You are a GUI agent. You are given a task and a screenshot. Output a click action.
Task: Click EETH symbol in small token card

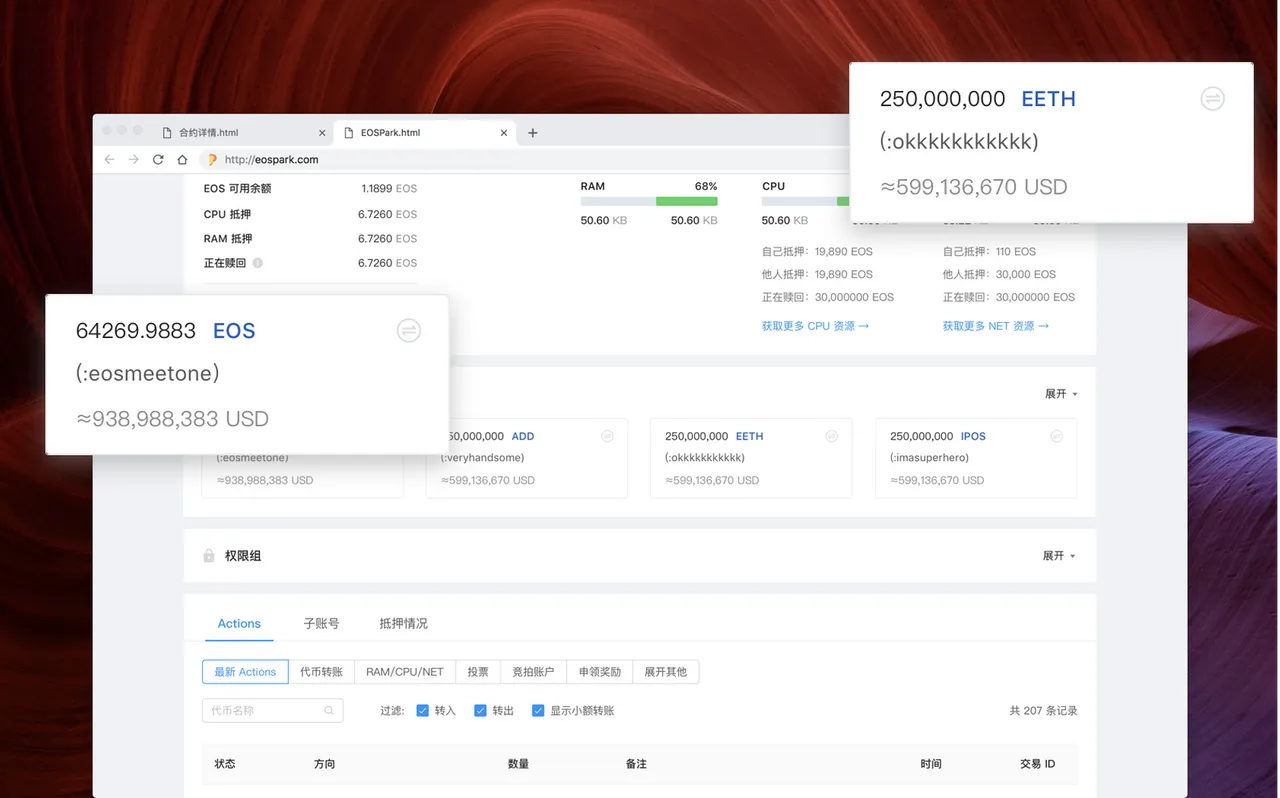pos(749,436)
